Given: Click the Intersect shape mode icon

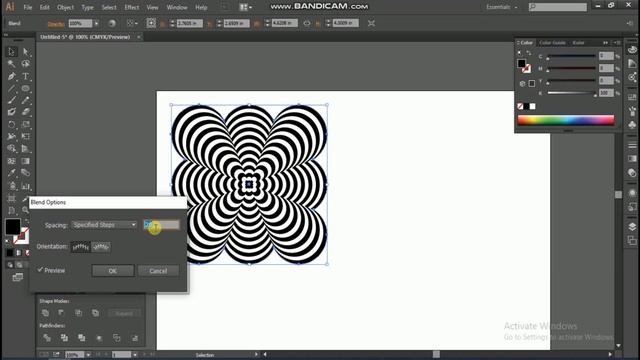Looking at the screenshot, I should click(x=78, y=313).
